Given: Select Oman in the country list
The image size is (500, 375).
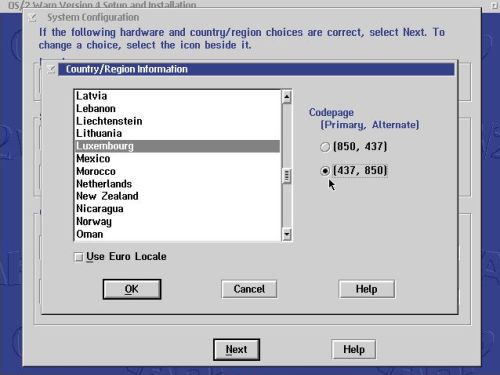Looking at the screenshot, I should coord(178,234).
